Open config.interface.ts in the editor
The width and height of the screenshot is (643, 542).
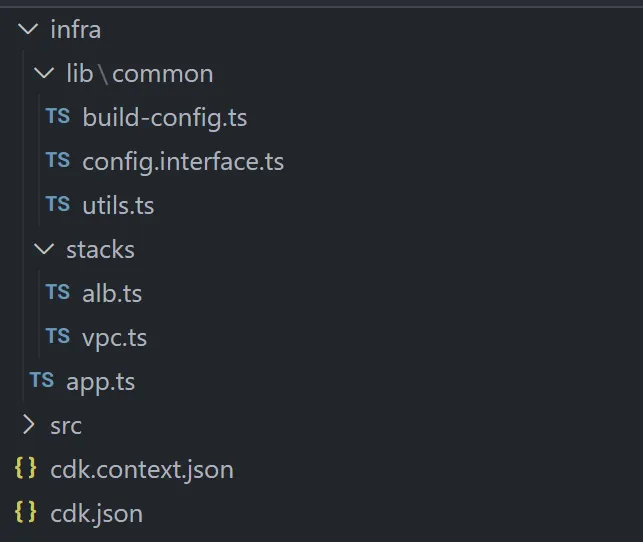pyautogui.click(x=183, y=161)
